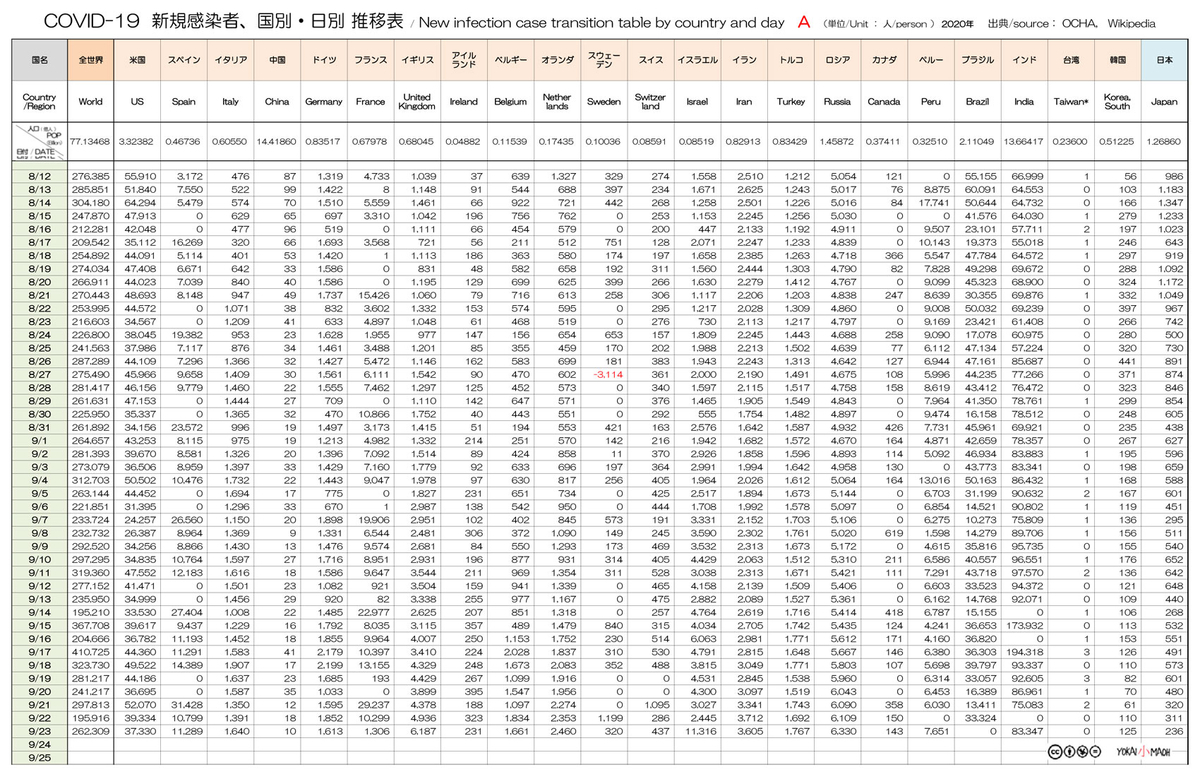
Task: Select the フランス column header
Action: tap(370, 59)
